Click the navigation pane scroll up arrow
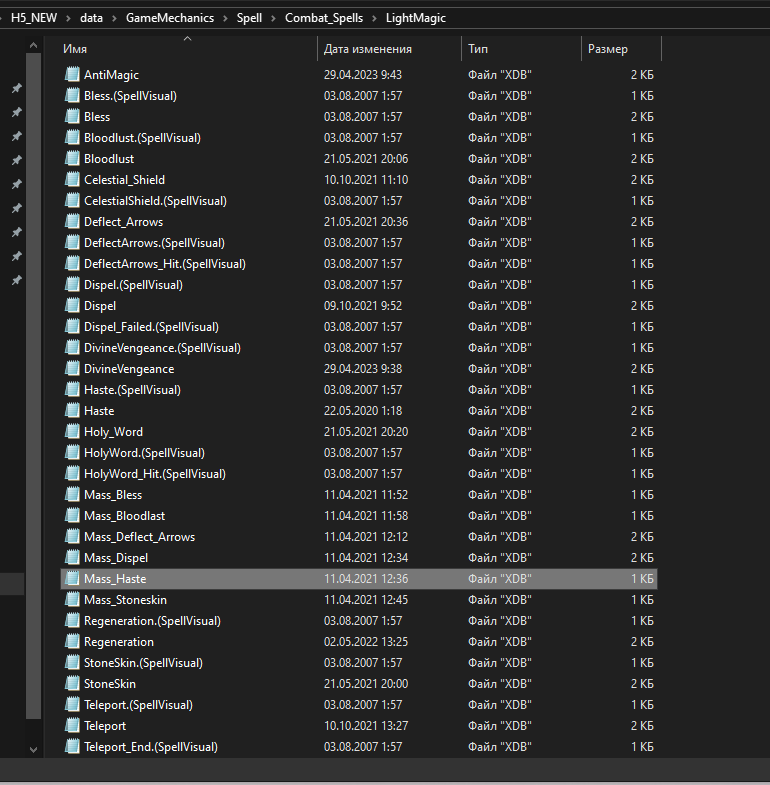 tap(33, 46)
